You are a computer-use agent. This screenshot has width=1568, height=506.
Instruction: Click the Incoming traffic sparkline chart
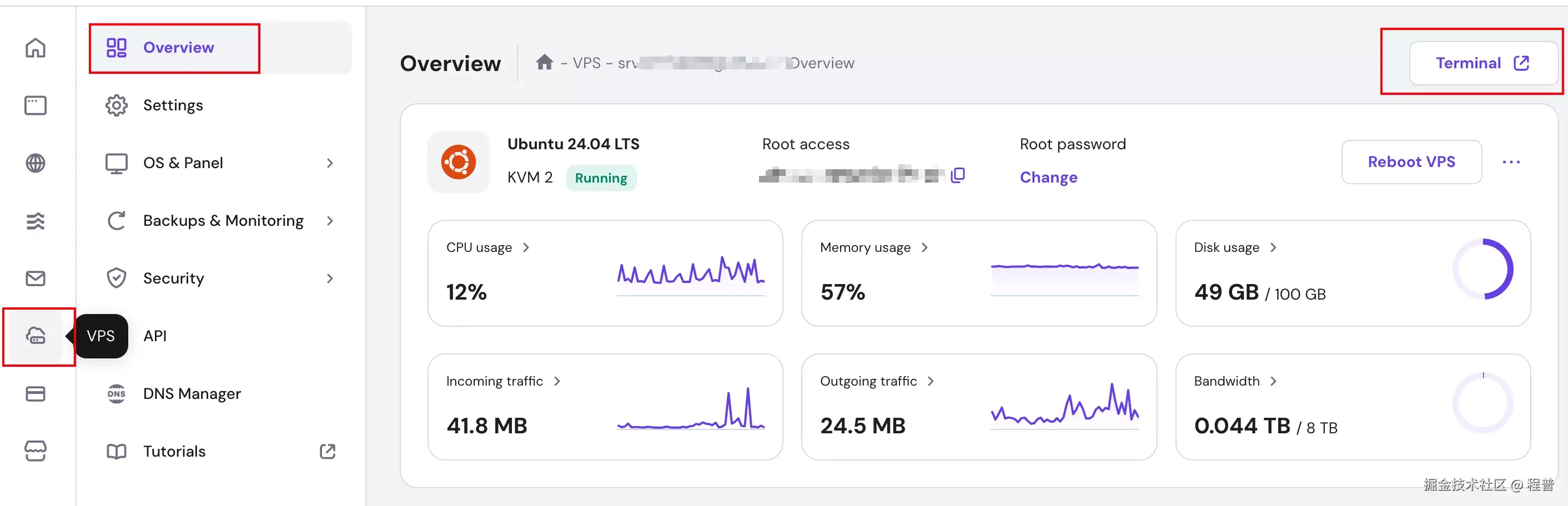pos(691,409)
